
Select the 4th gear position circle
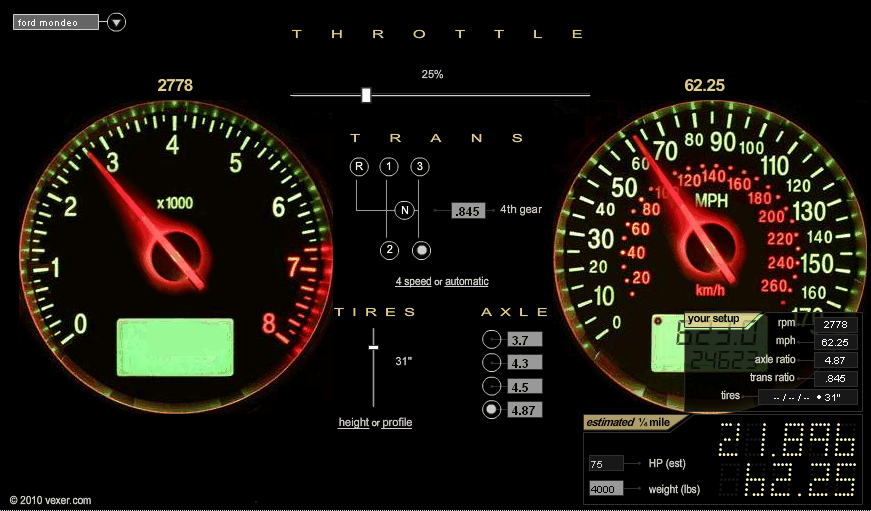tap(421, 250)
